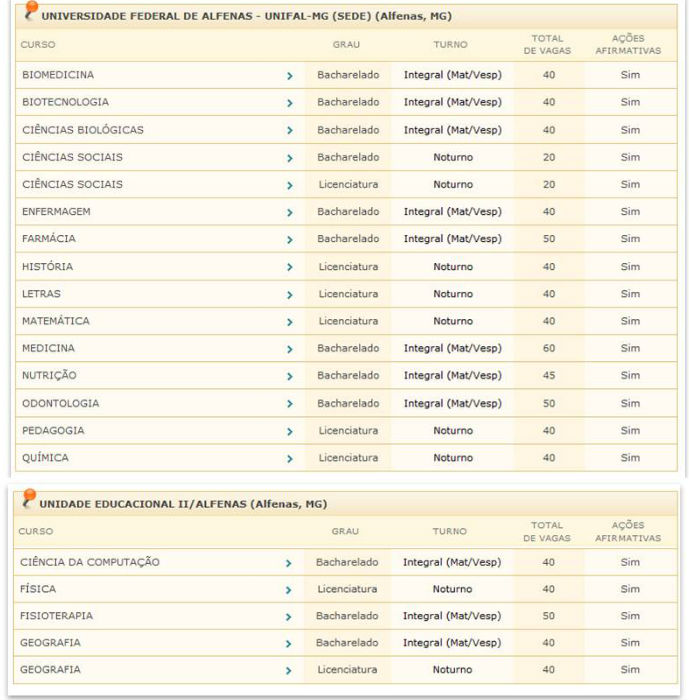Expand the Ciências Biológicas course details
The width and height of the screenshot is (689, 700).
click(289, 130)
